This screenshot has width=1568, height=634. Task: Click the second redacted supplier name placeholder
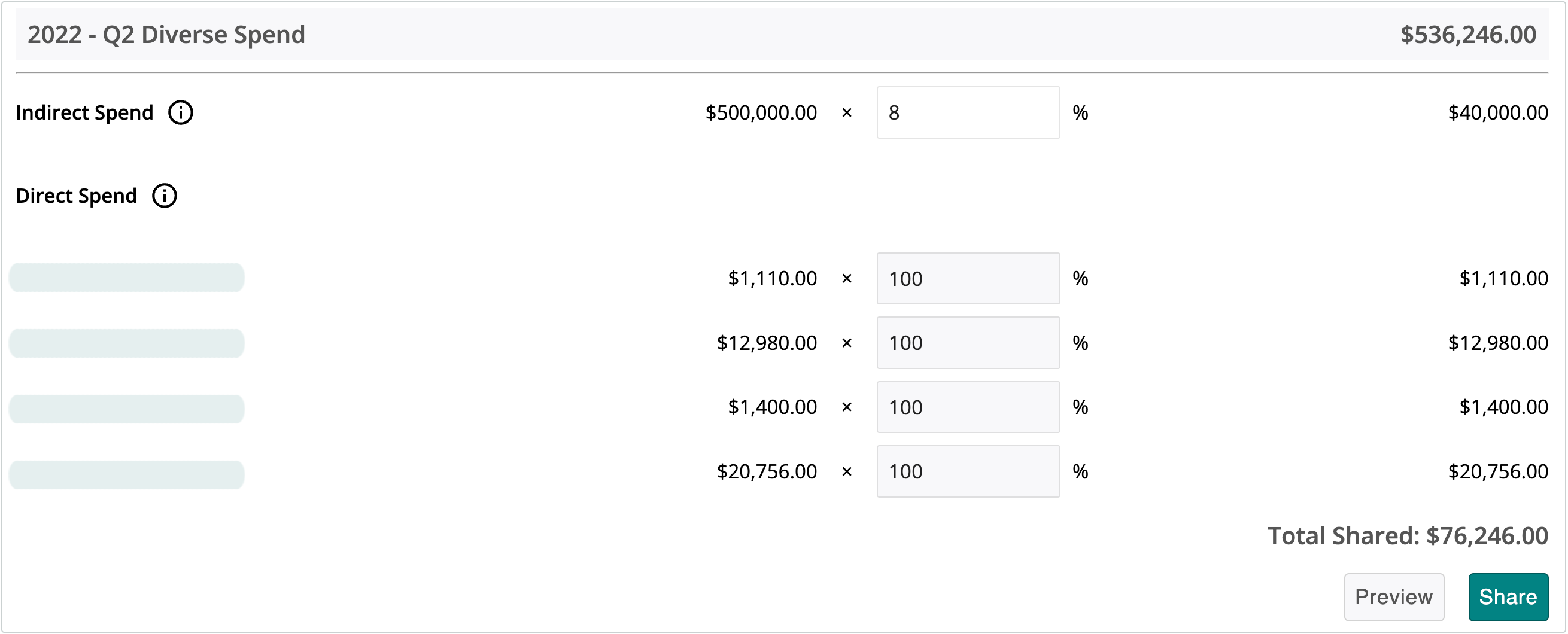tap(127, 343)
